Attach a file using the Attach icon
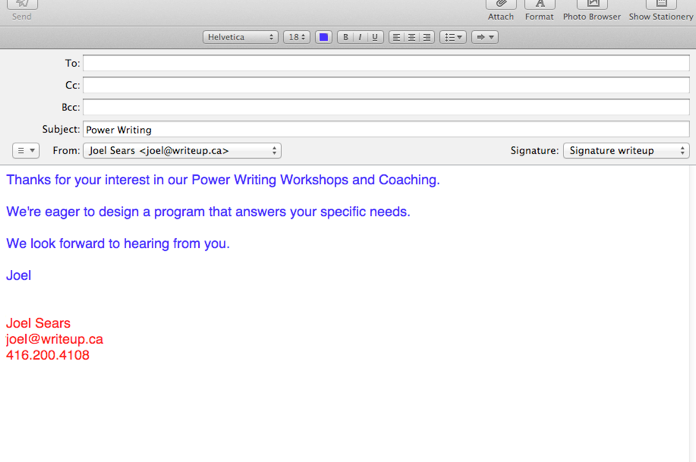 (x=501, y=4)
